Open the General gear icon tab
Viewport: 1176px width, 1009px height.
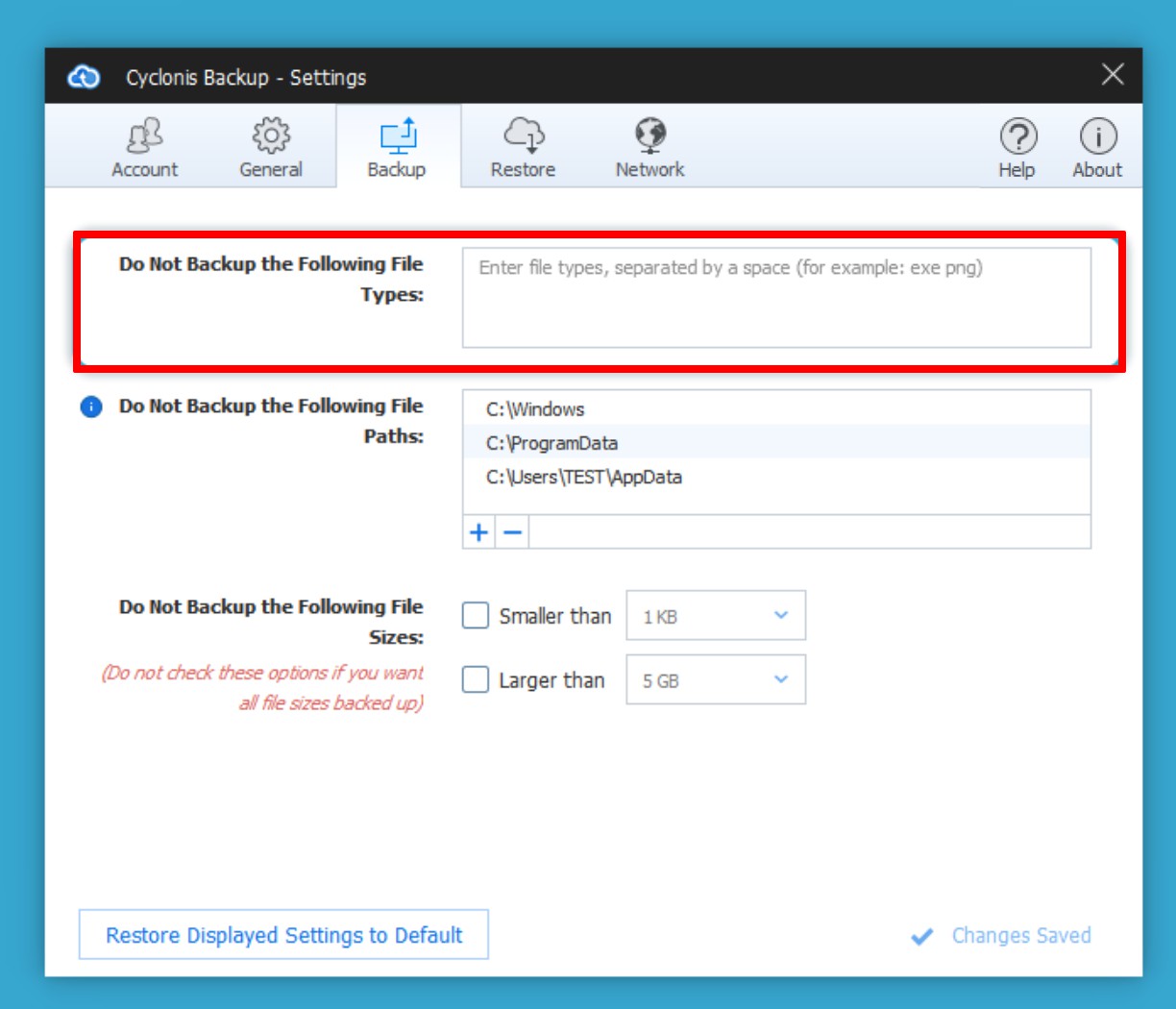[271, 136]
